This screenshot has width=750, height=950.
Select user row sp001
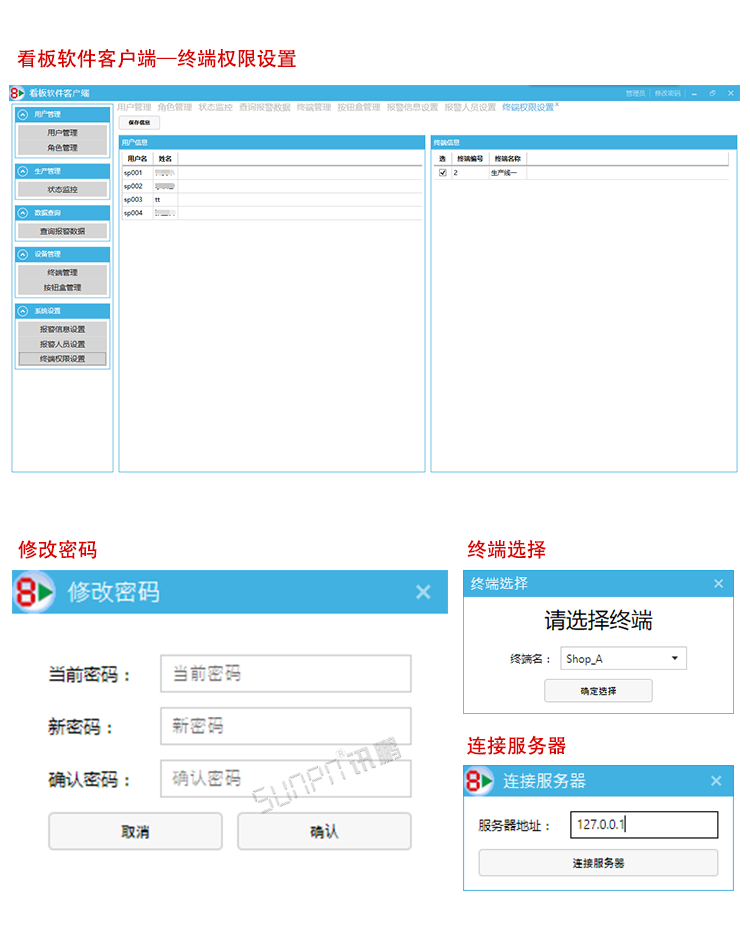(x=271, y=173)
